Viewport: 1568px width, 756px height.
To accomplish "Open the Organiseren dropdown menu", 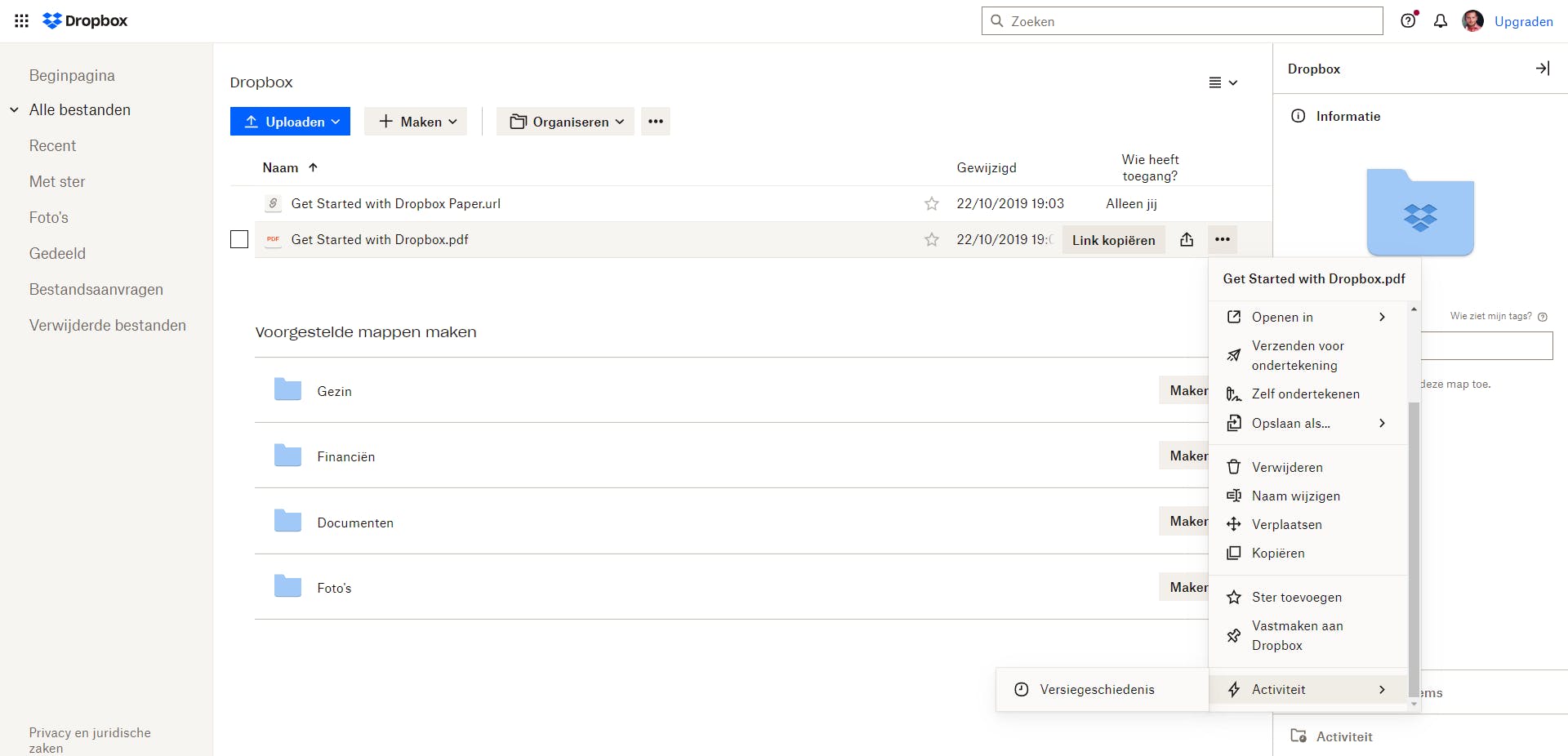I will click(565, 122).
